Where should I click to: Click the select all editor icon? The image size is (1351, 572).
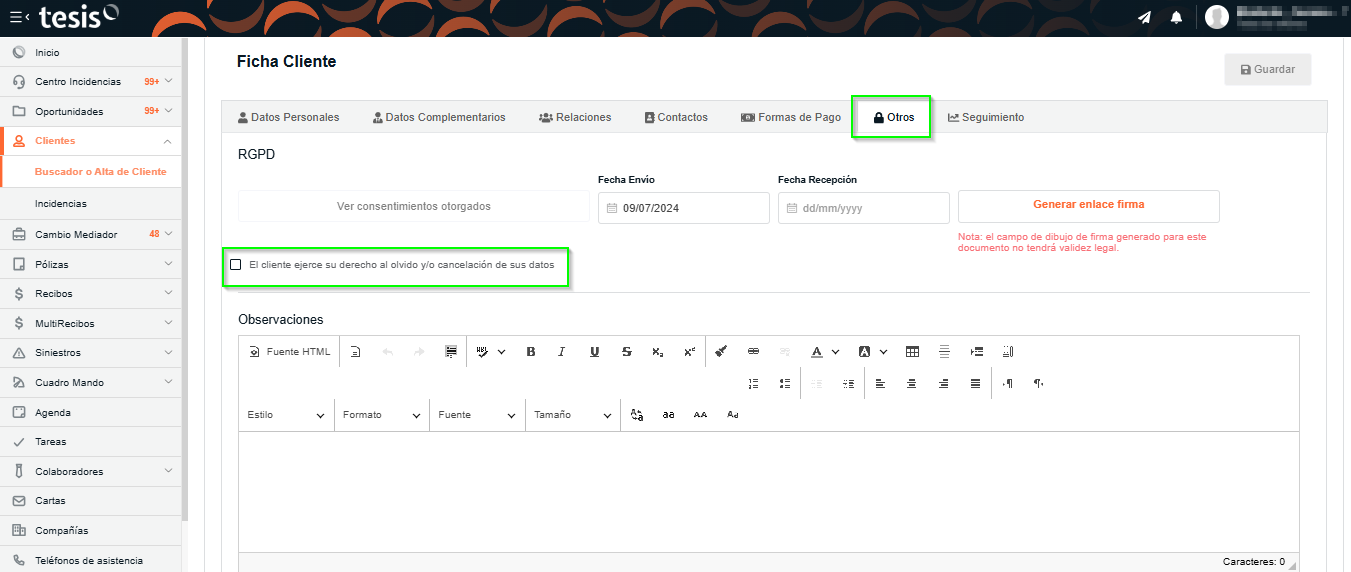451,352
